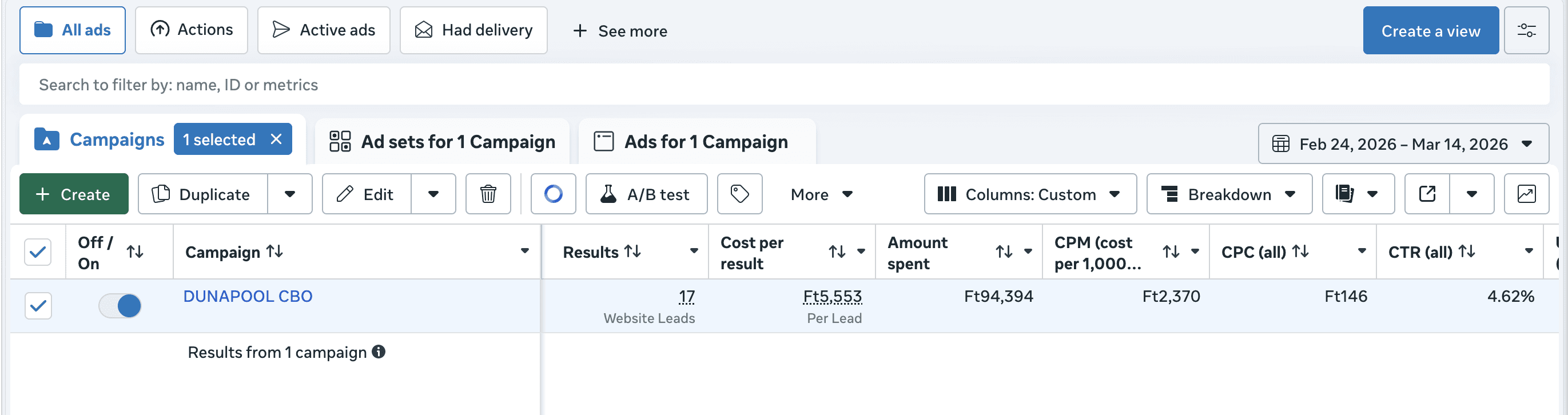Expand the Breakdown dropdown
Screen dimensions: 1568x415
tap(1228, 194)
